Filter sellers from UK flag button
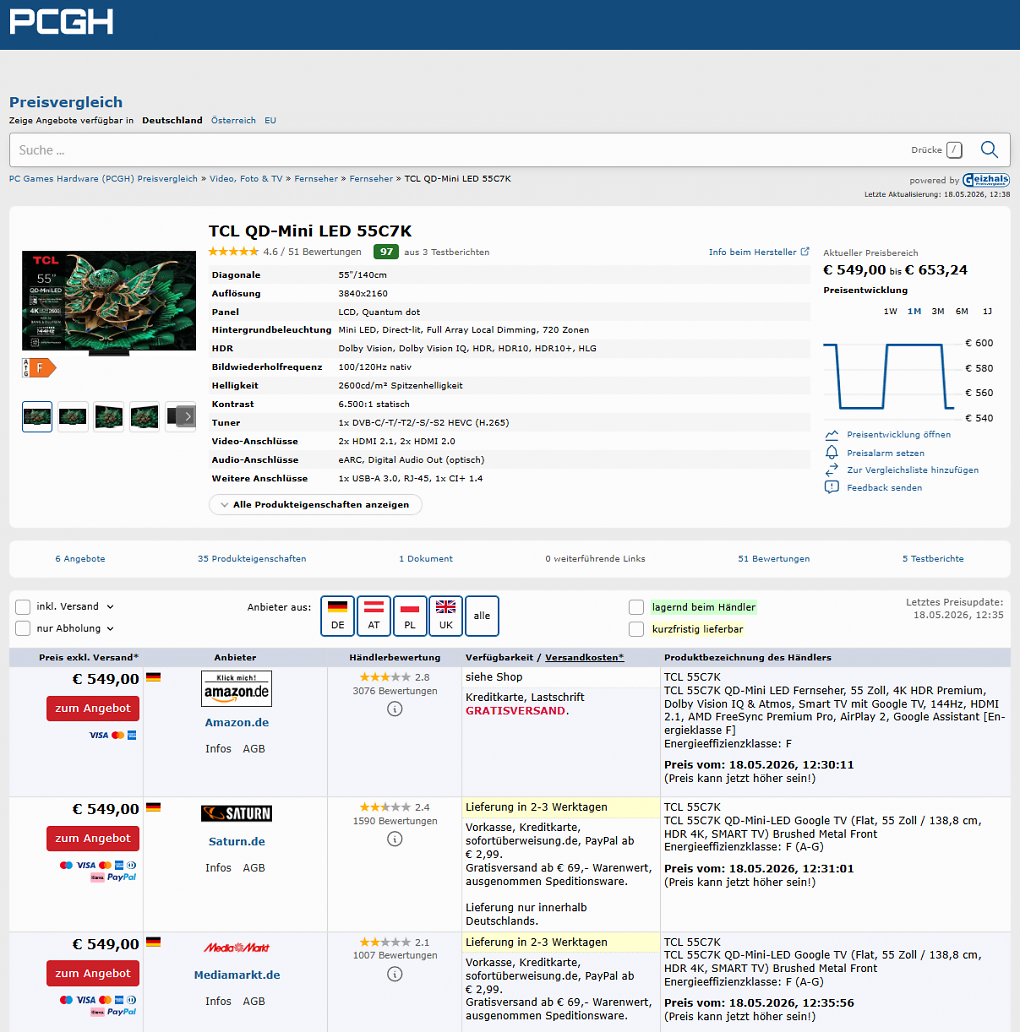Viewport: 1020px width, 1032px height. tap(446, 616)
